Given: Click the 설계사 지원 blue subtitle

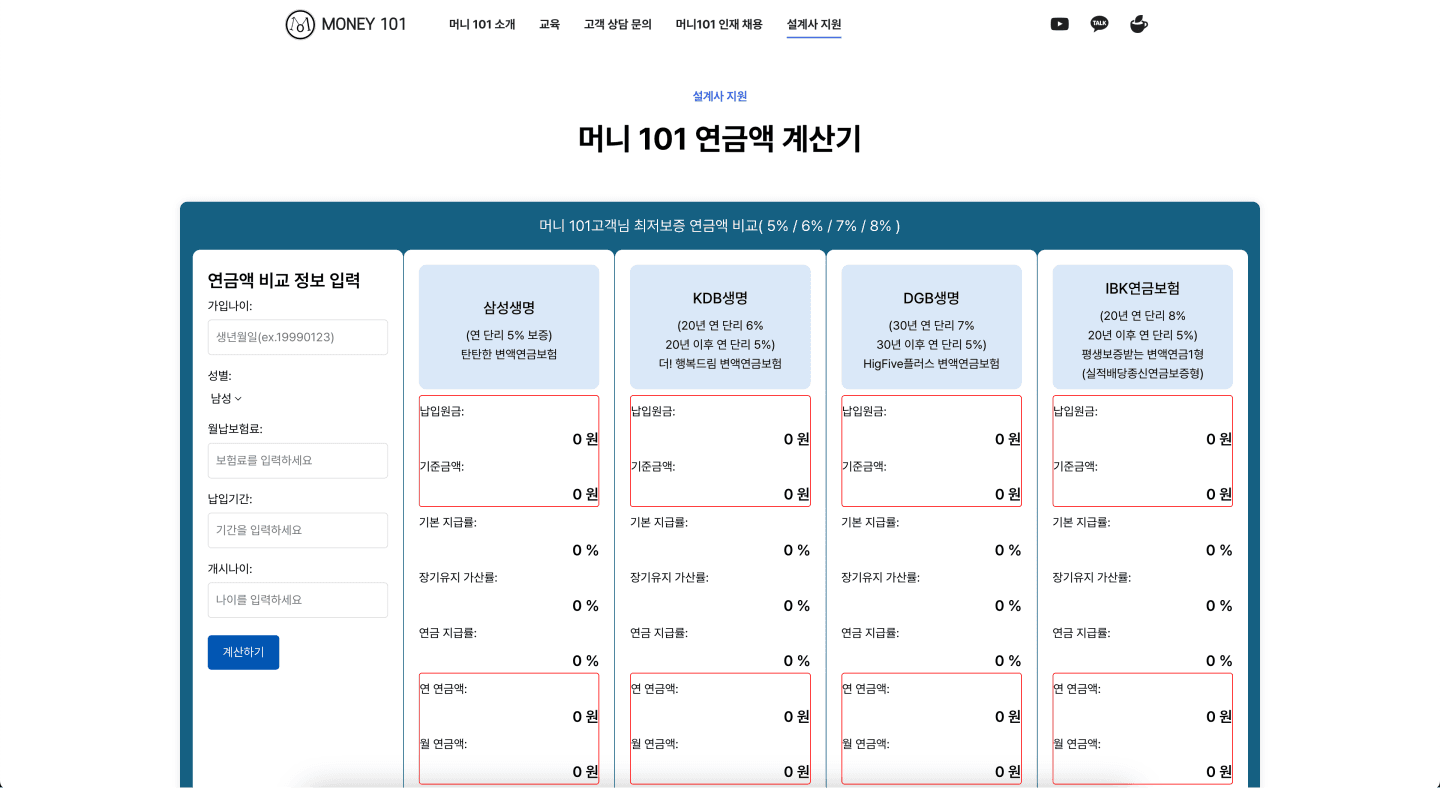Looking at the screenshot, I should point(720,96).
